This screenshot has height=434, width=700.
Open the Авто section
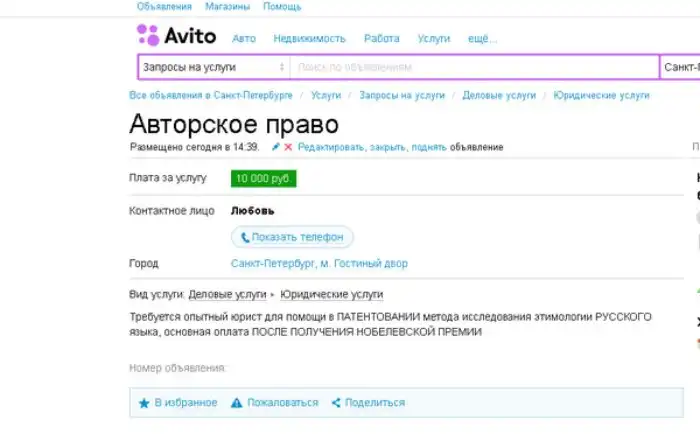pyautogui.click(x=243, y=38)
